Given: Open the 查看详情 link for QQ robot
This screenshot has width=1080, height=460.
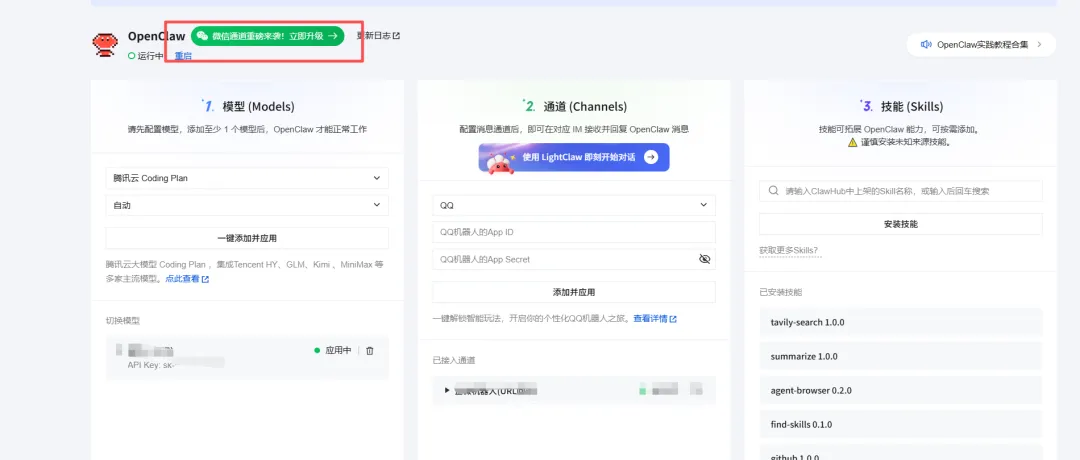Looking at the screenshot, I should pos(655,319).
